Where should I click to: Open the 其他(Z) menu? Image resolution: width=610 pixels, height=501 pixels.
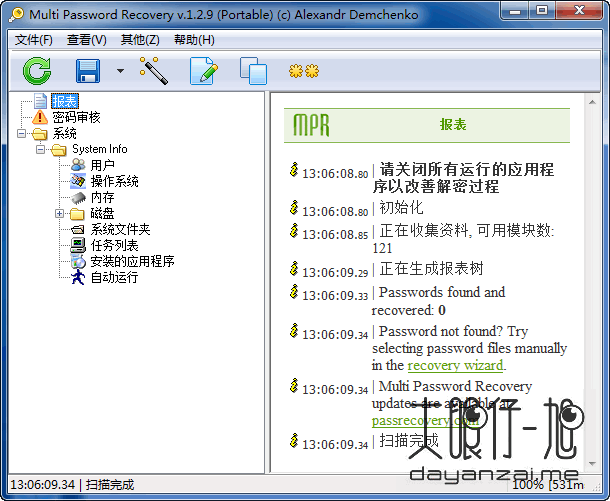tap(140, 40)
